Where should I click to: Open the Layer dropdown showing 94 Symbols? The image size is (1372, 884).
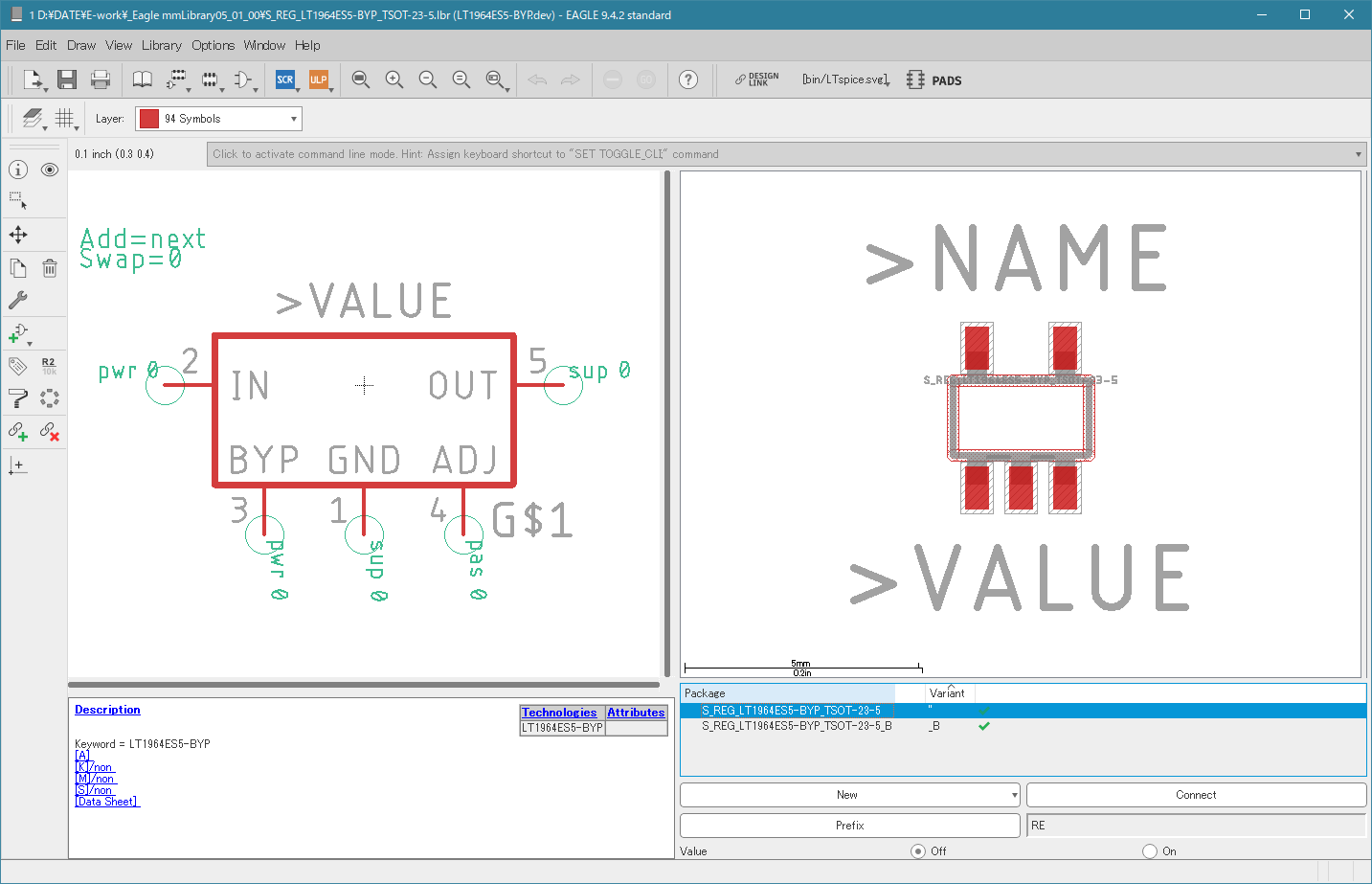(x=218, y=119)
